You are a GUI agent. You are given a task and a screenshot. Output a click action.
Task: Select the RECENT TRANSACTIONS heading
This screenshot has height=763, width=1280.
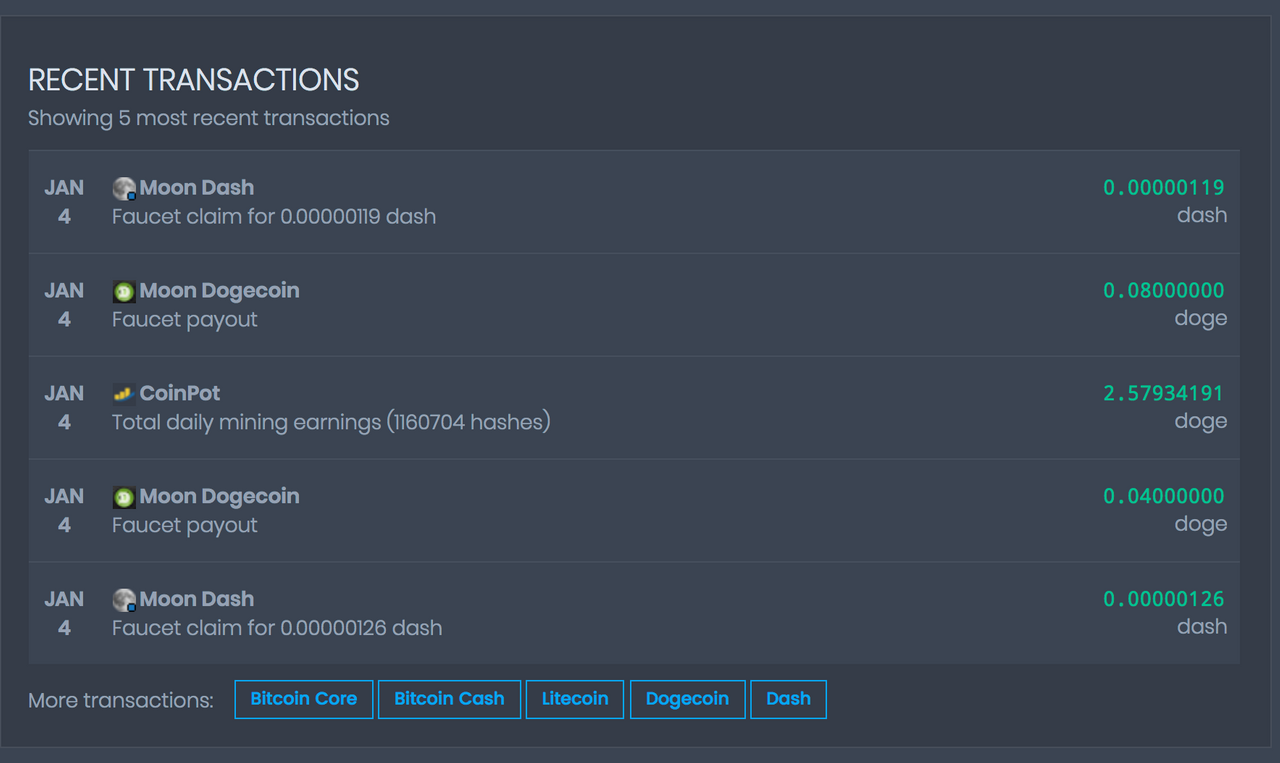[193, 80]
